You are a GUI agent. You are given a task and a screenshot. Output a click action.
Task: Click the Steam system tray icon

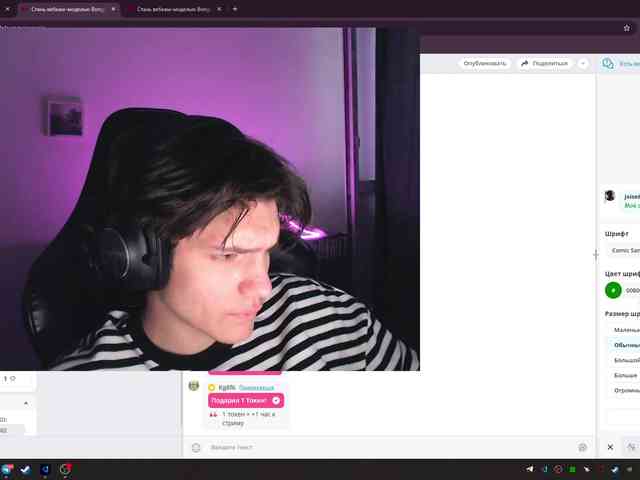coord(615,470)
